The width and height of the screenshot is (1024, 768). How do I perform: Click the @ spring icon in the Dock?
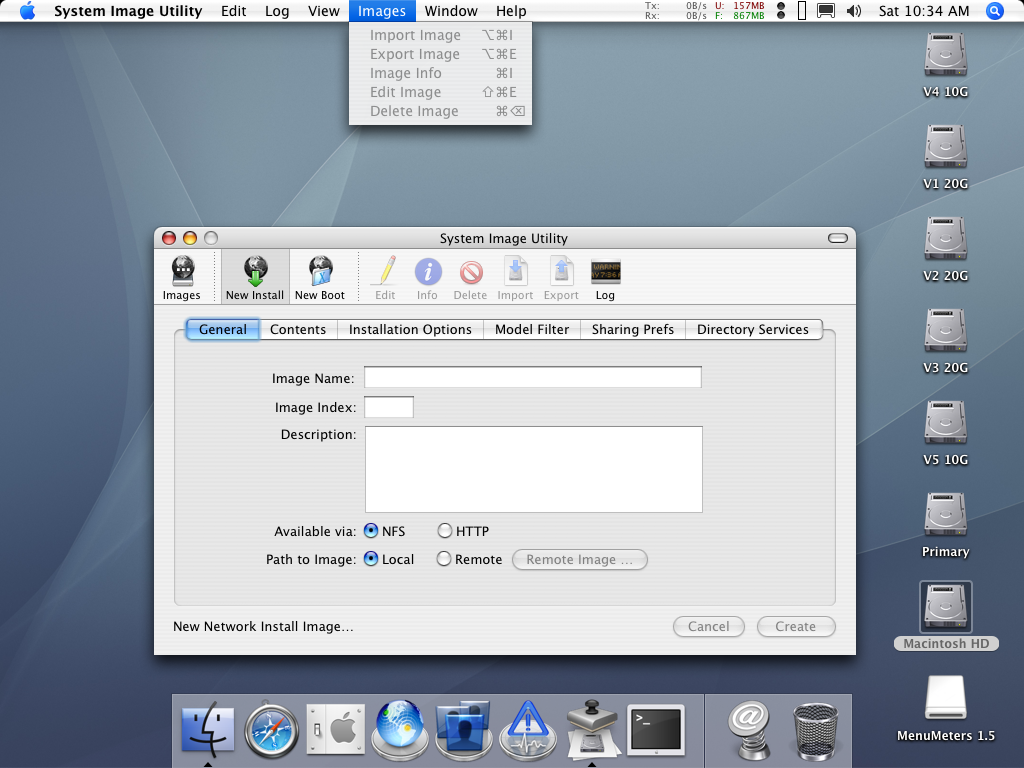tap(749, 729)
